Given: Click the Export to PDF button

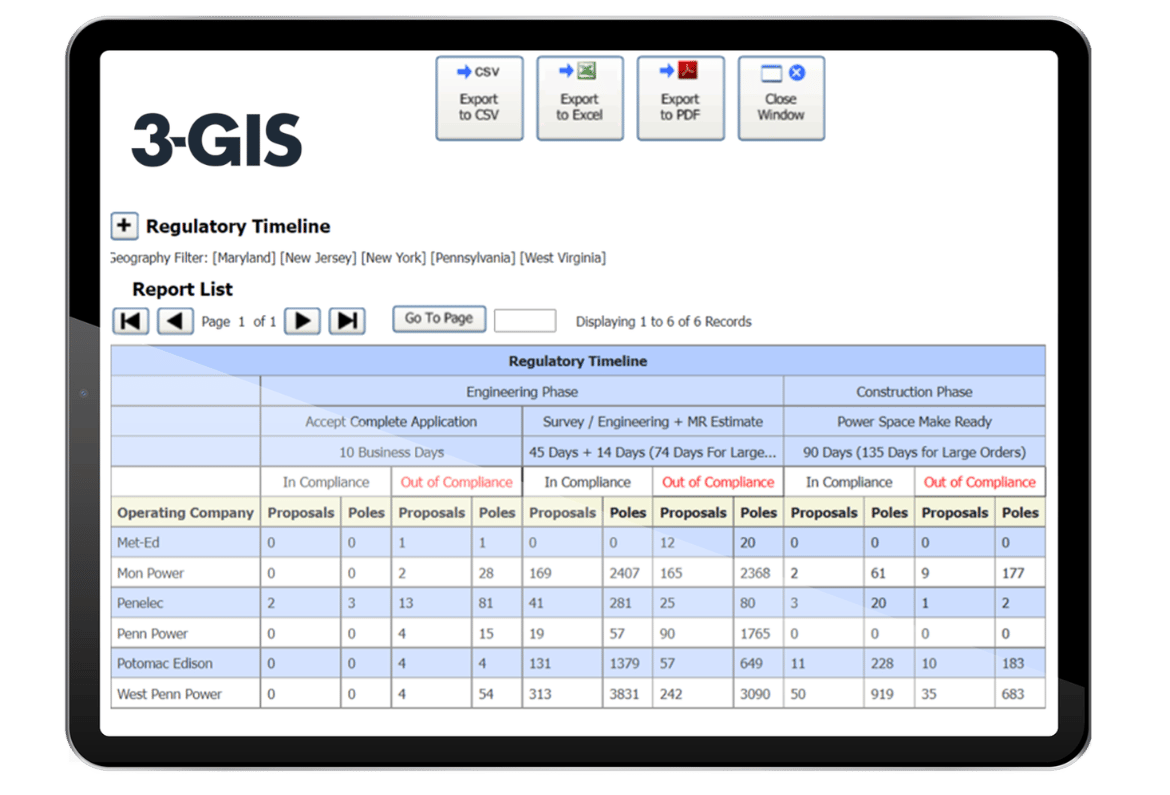Looking at the screenshot, I should point(680,98).
